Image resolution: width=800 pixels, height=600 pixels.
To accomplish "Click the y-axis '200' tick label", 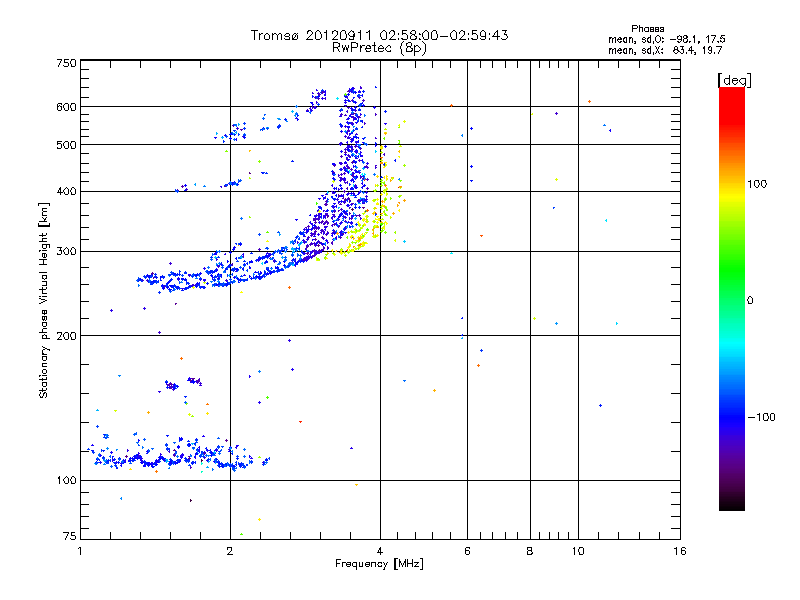I will click(x=66, y=336).
